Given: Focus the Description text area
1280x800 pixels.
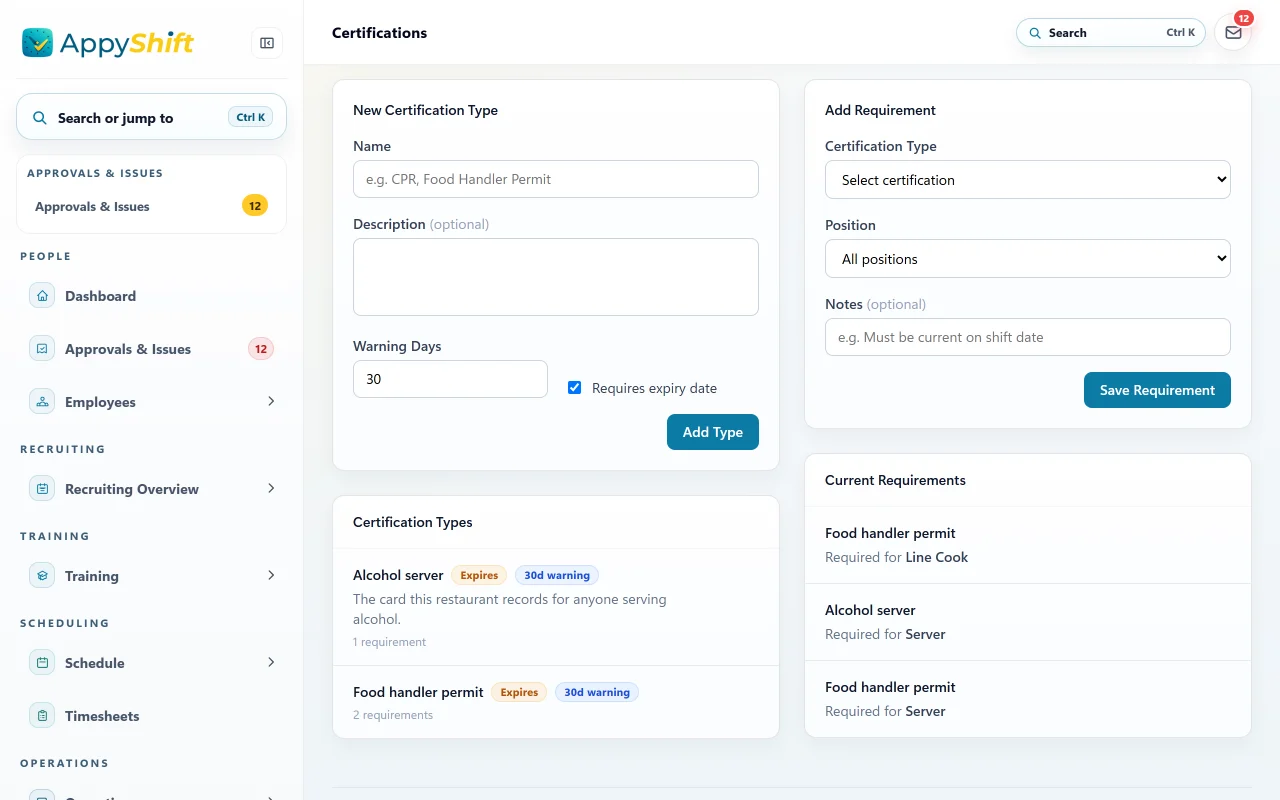Looking at the screenshot, I should pos(555,277).
